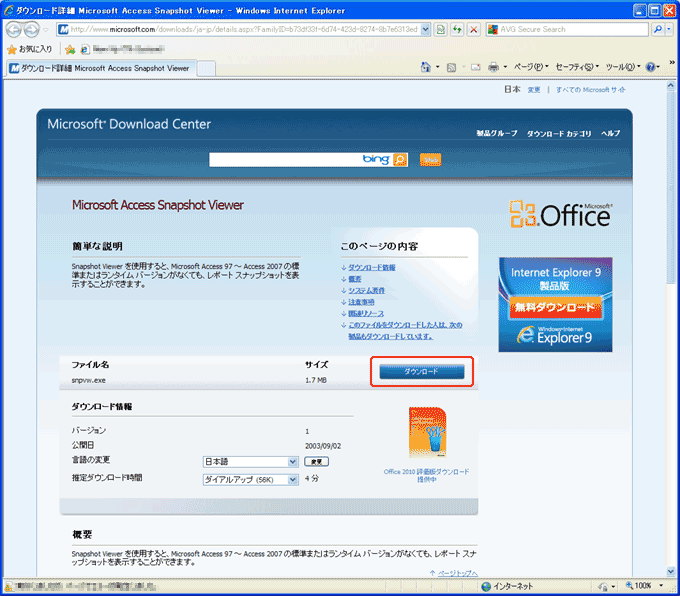The height and width of the screenshot is (596, 680).
Task: Open the zoom level dropdown arrow
Action: (x=661, y=586)
